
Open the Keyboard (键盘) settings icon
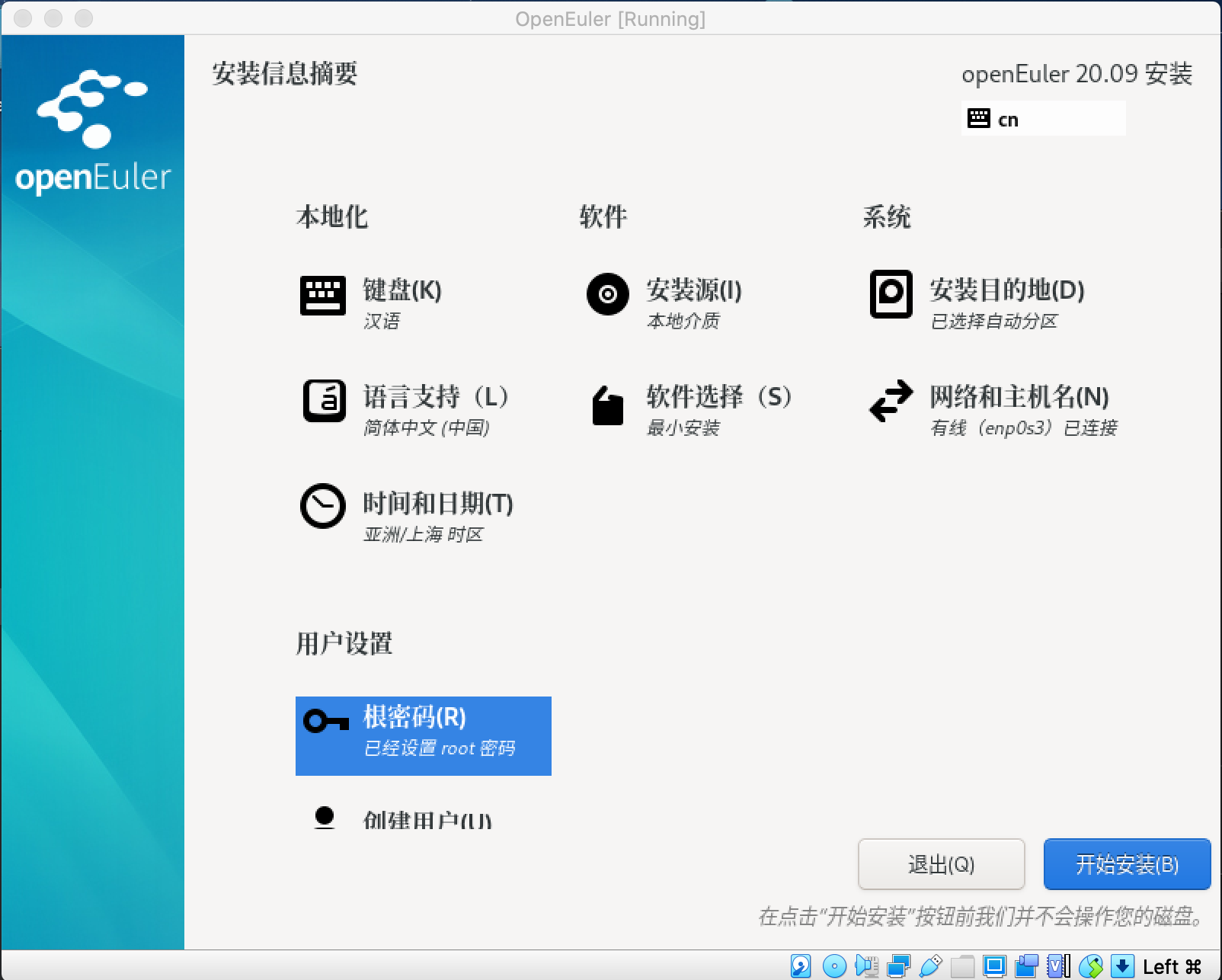click(x=323, y=295)
